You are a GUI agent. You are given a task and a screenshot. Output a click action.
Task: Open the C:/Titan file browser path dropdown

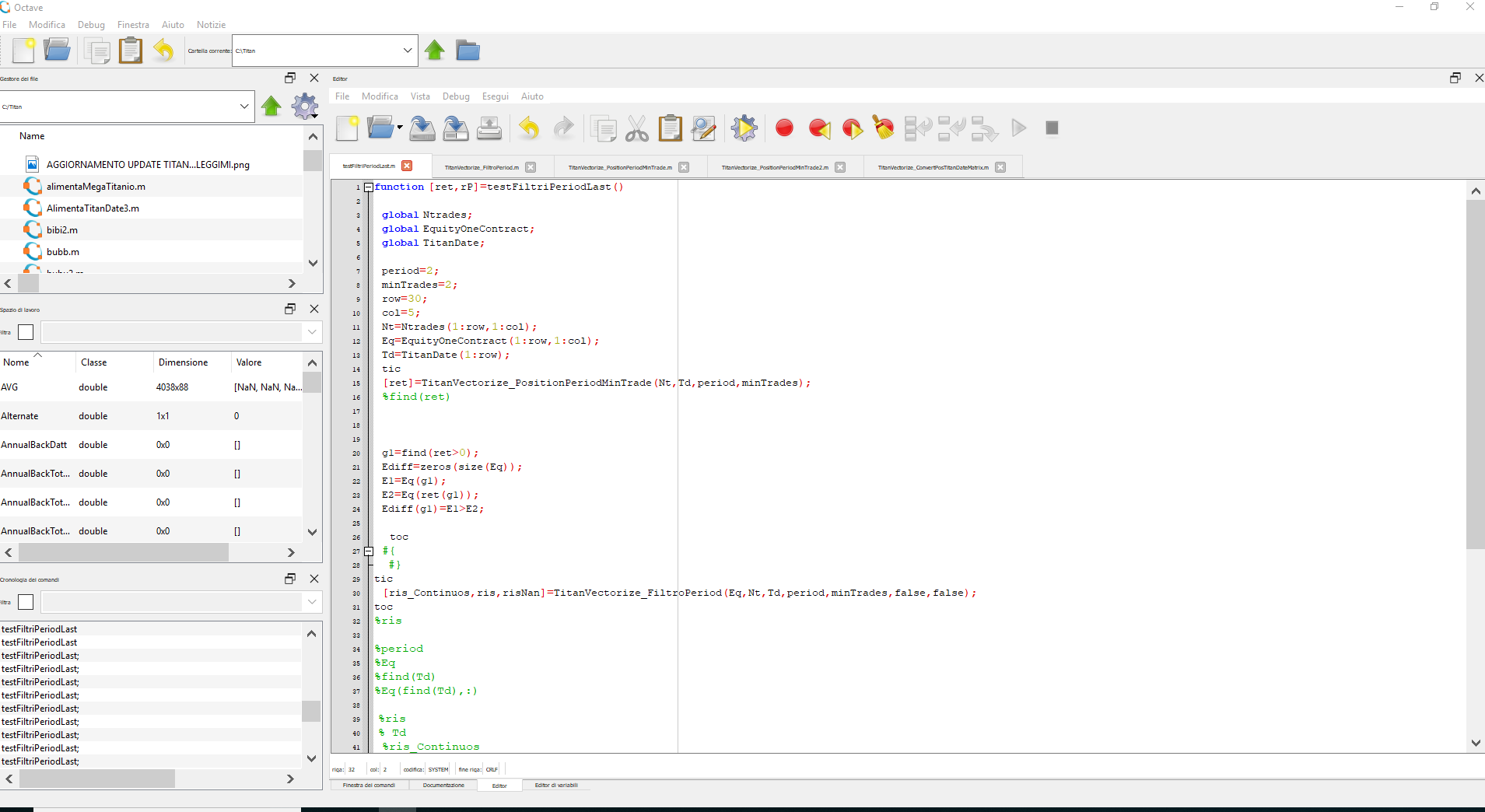tap(243, 107)
